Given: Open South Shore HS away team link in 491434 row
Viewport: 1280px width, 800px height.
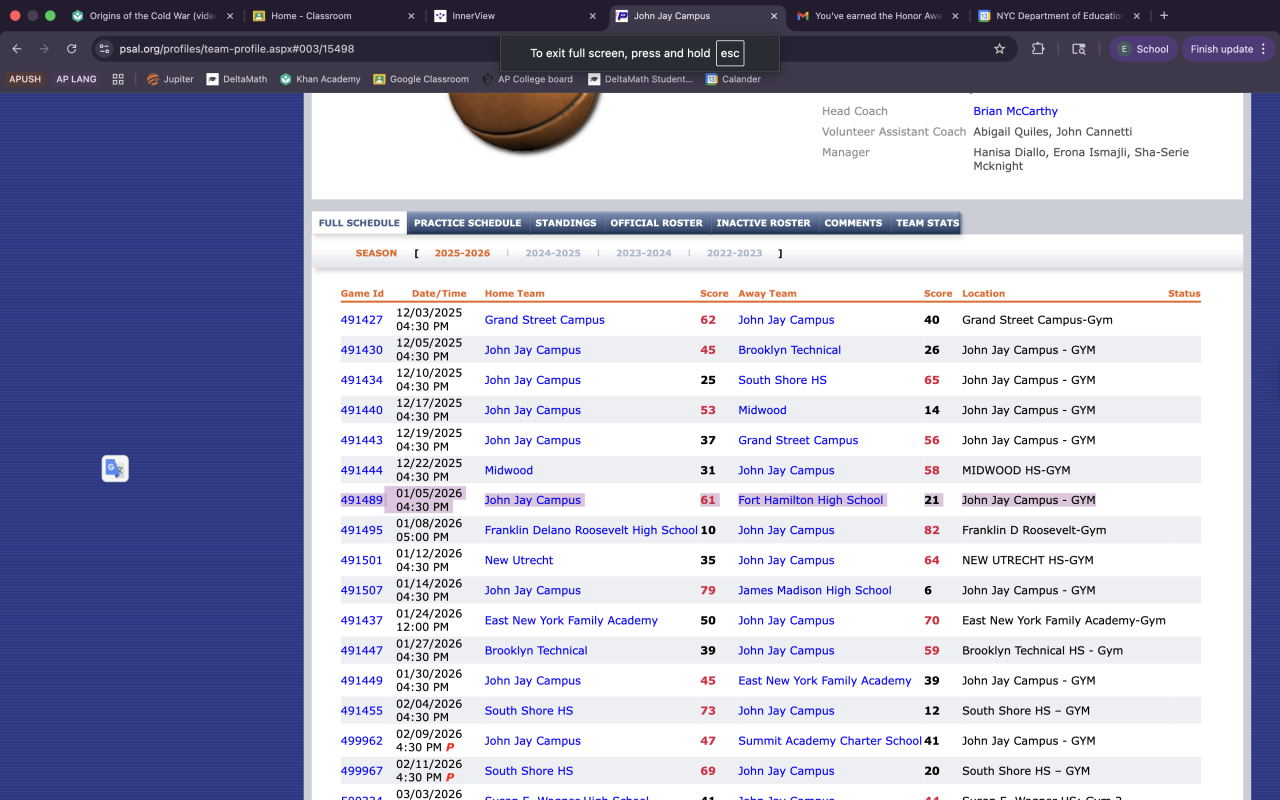Looking at the screenshot, I should click(x=782, y=380).
